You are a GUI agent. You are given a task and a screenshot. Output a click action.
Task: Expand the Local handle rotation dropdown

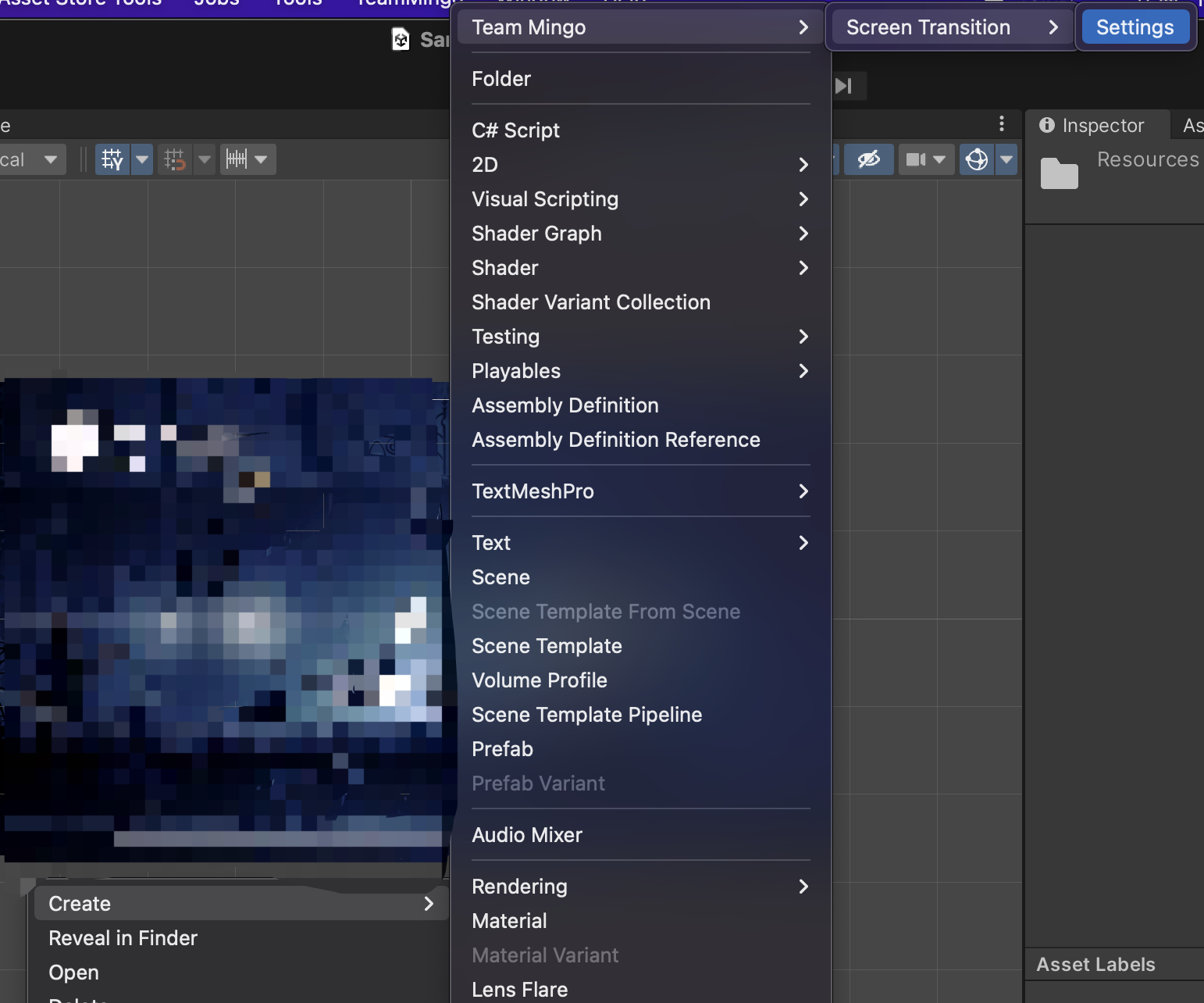tap(51, 159)
